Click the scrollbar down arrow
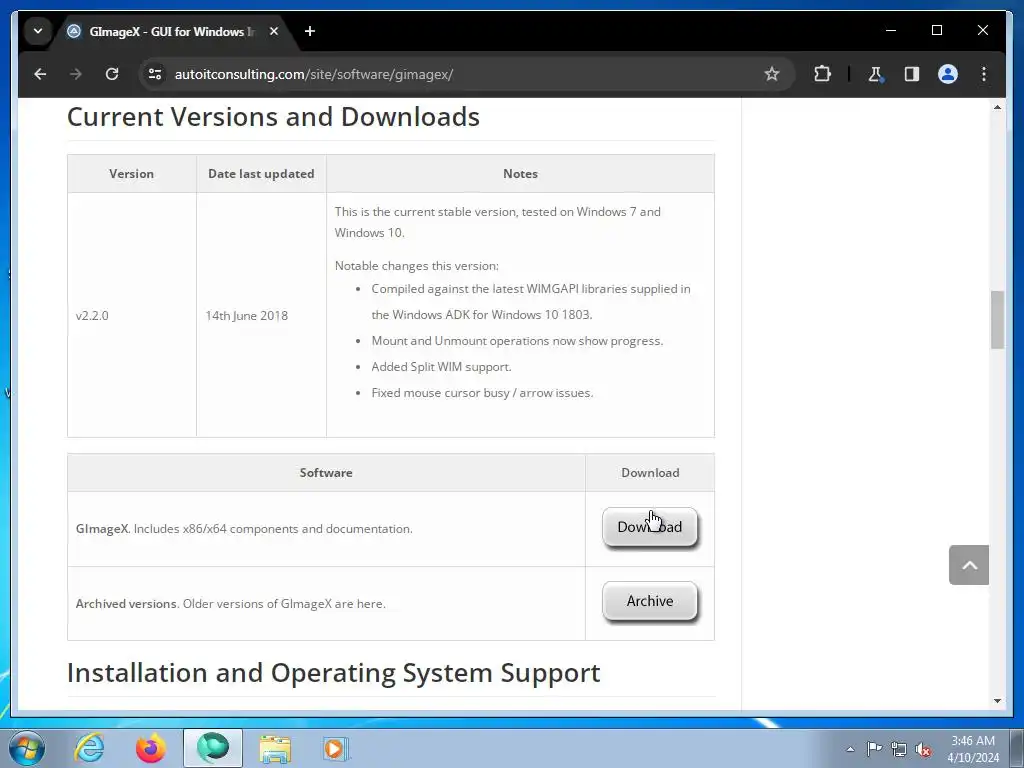 [997, 701]
